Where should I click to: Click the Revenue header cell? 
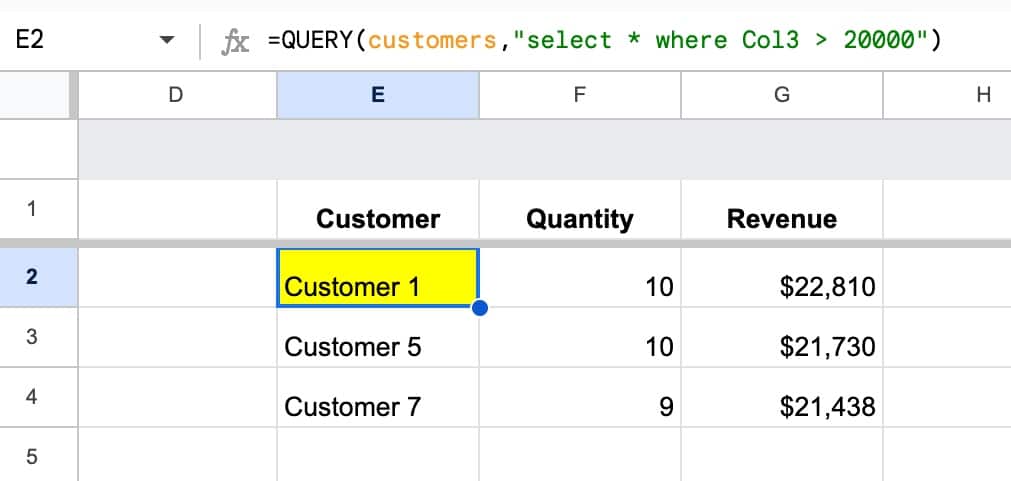781,219
